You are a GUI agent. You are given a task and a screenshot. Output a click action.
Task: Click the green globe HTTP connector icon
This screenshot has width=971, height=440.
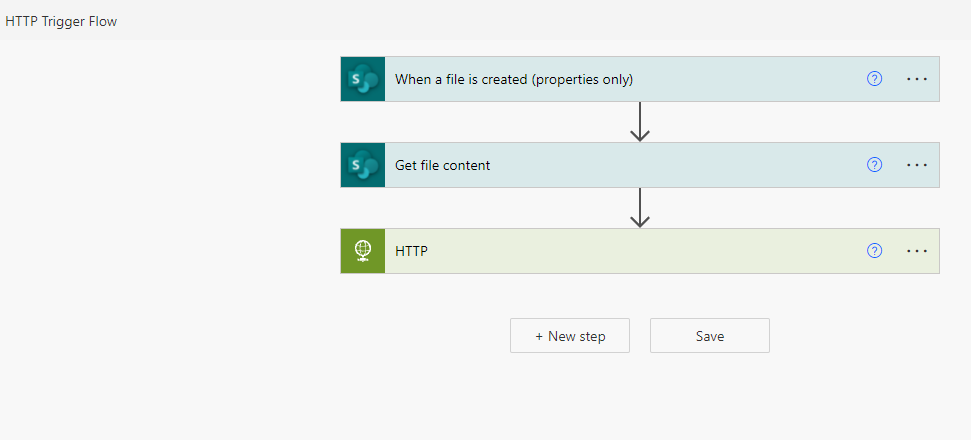(x=363, y=251)
